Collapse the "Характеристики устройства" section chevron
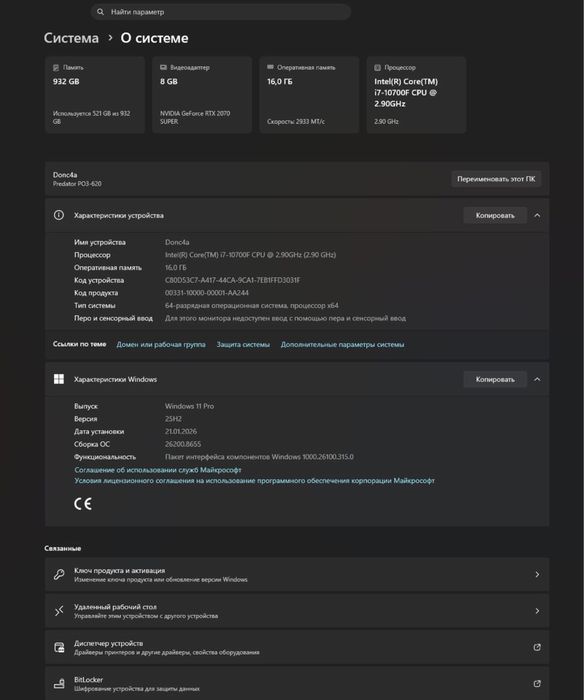This screenshot has height=700, width=584. [x=537, y=215]
